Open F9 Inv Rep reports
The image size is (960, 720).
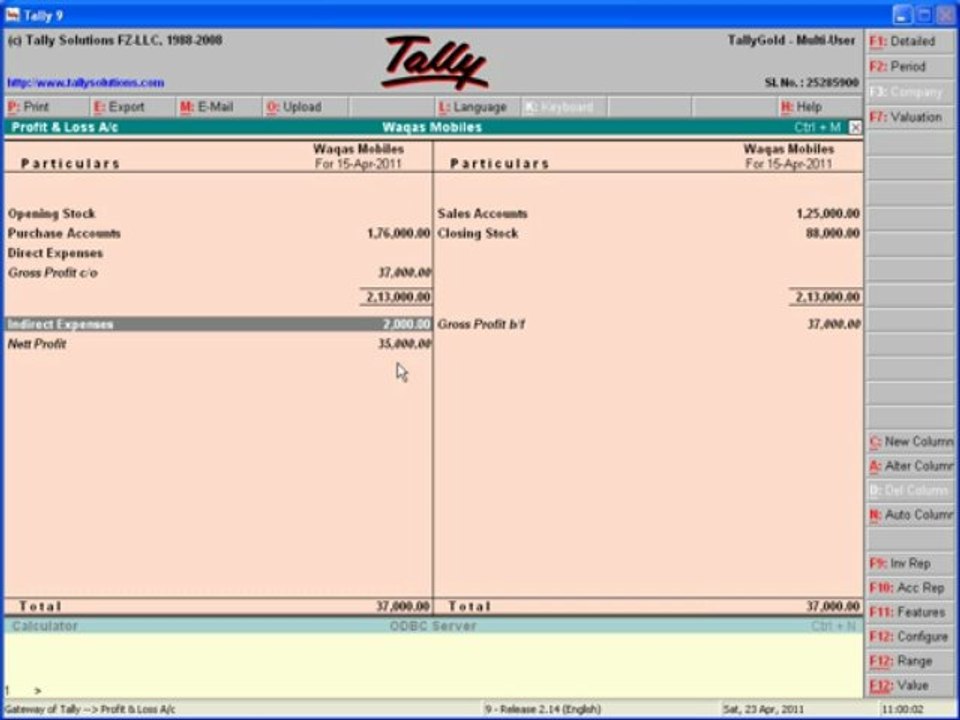[x=910, y=563]
